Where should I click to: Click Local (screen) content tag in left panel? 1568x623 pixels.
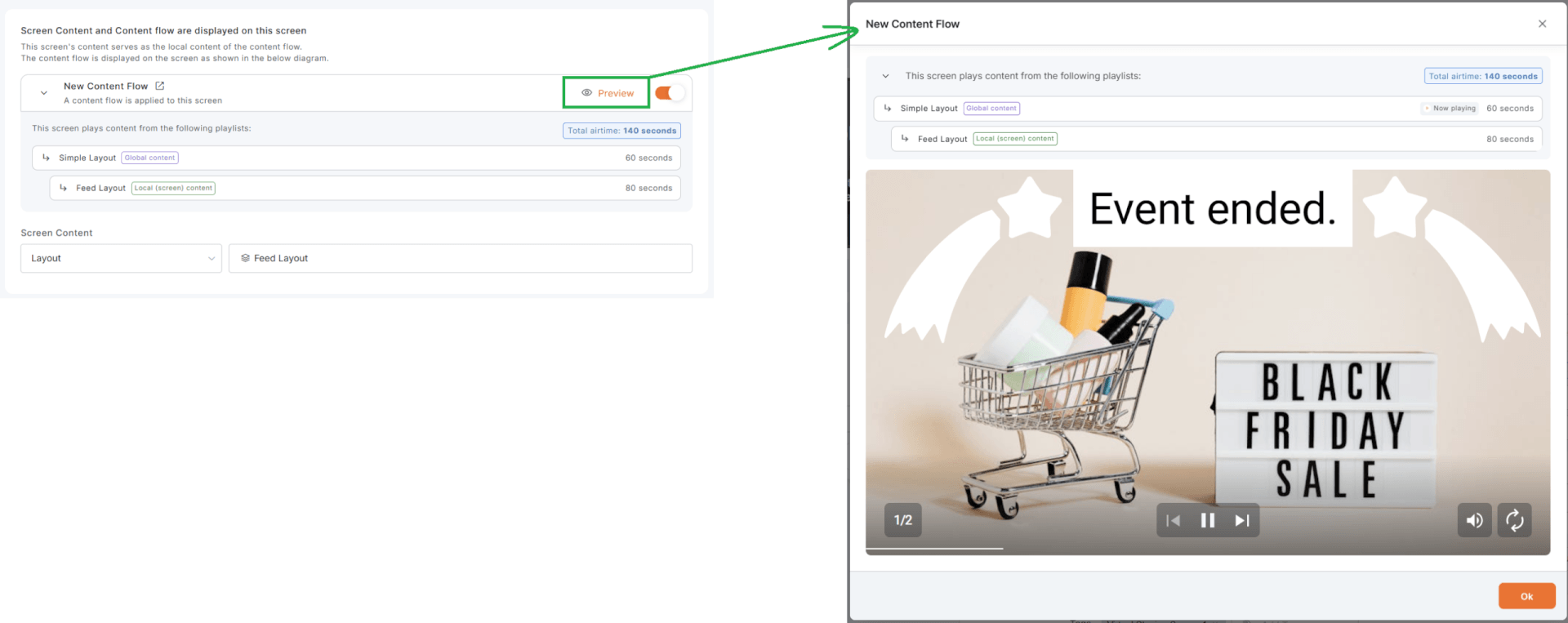(x=173, y=188)
